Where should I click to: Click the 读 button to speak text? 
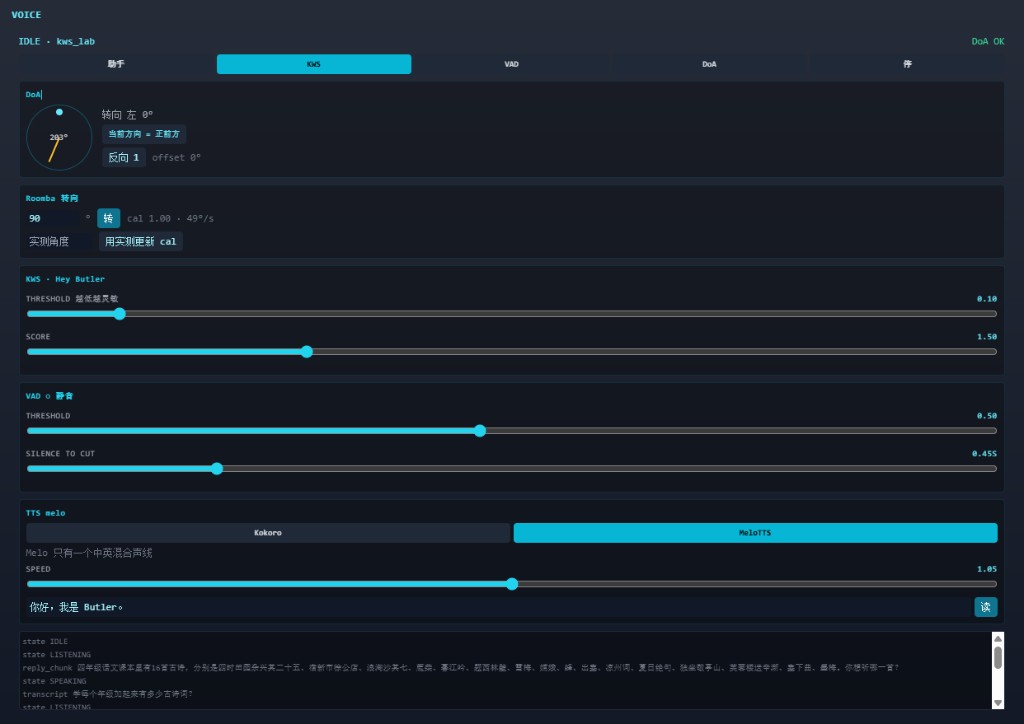pyautogui.click(x=985, y=607)
